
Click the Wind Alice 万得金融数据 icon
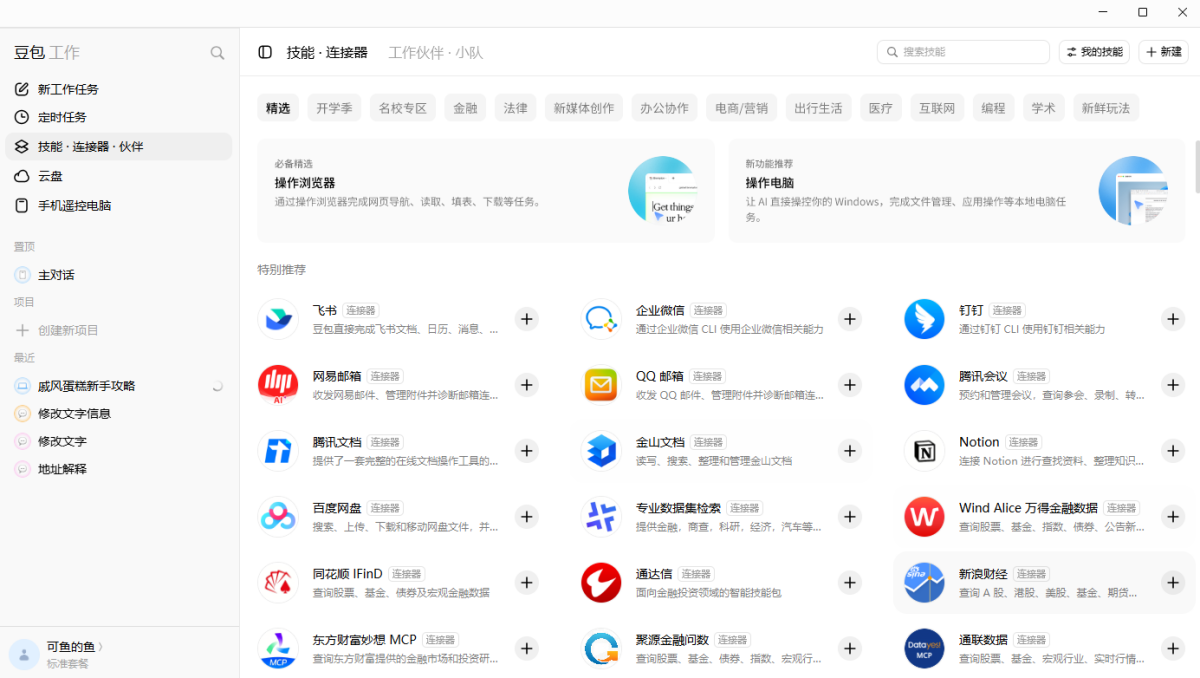coord(924,517)
